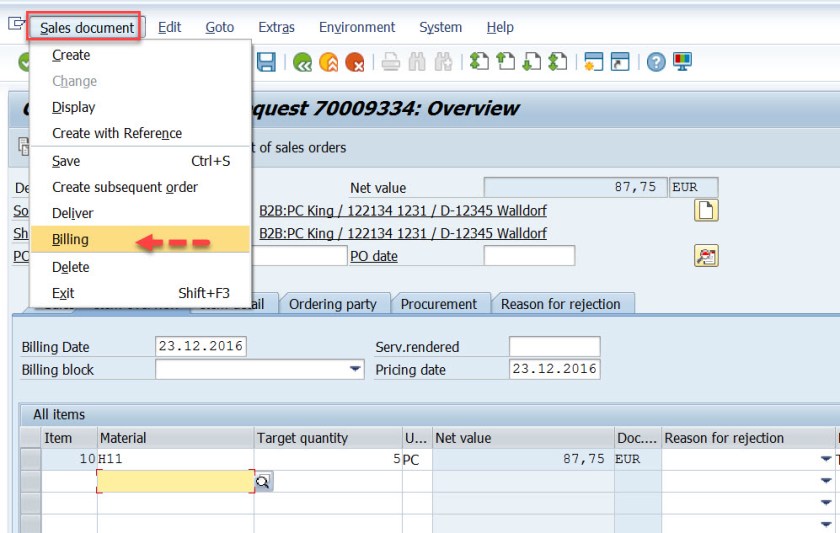
Task: Click the header details icon beside PO date
Action: click(706, 256)
